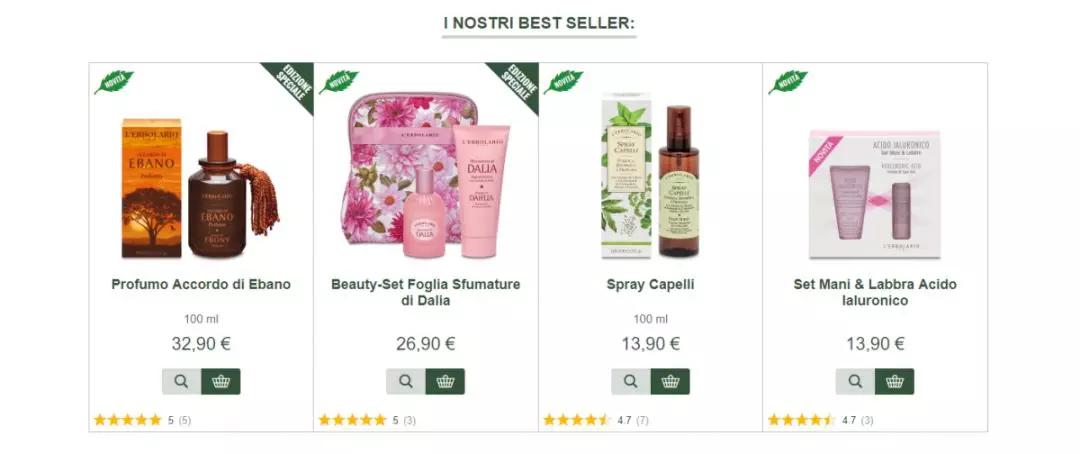
Task: Click the Ebano perfume product image
Action: [x=200, y=188]
